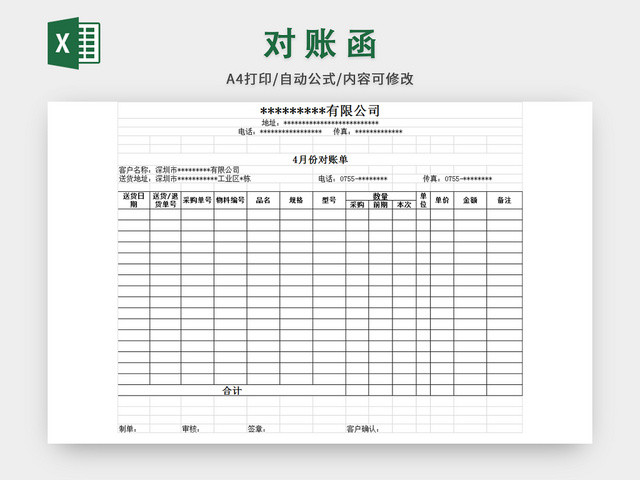Select the 地址 line under company name
This screenshot has width=640, height=480.
point(320,123)
